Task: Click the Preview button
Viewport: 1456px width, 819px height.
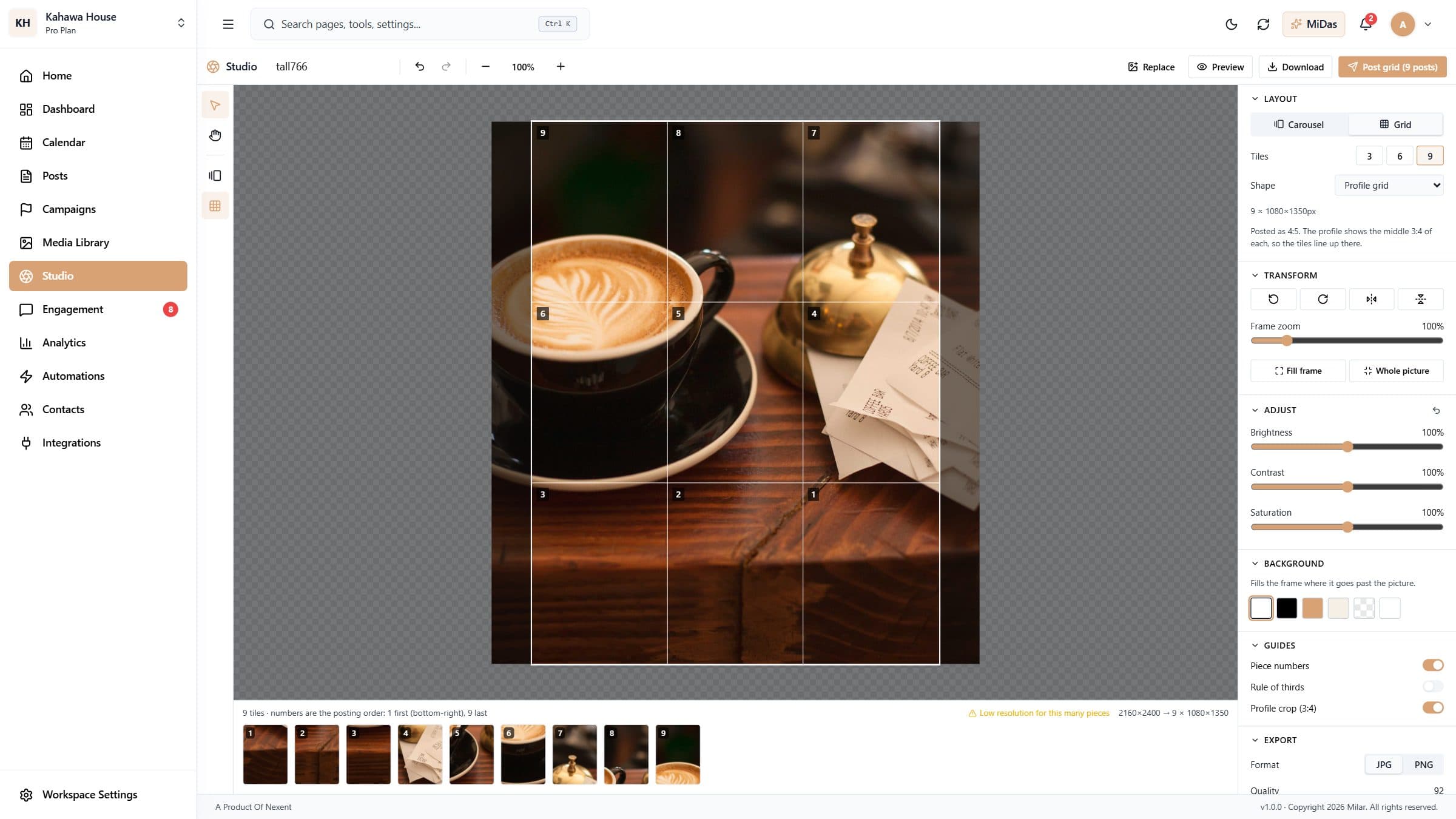Action: tap(1220, 67)
